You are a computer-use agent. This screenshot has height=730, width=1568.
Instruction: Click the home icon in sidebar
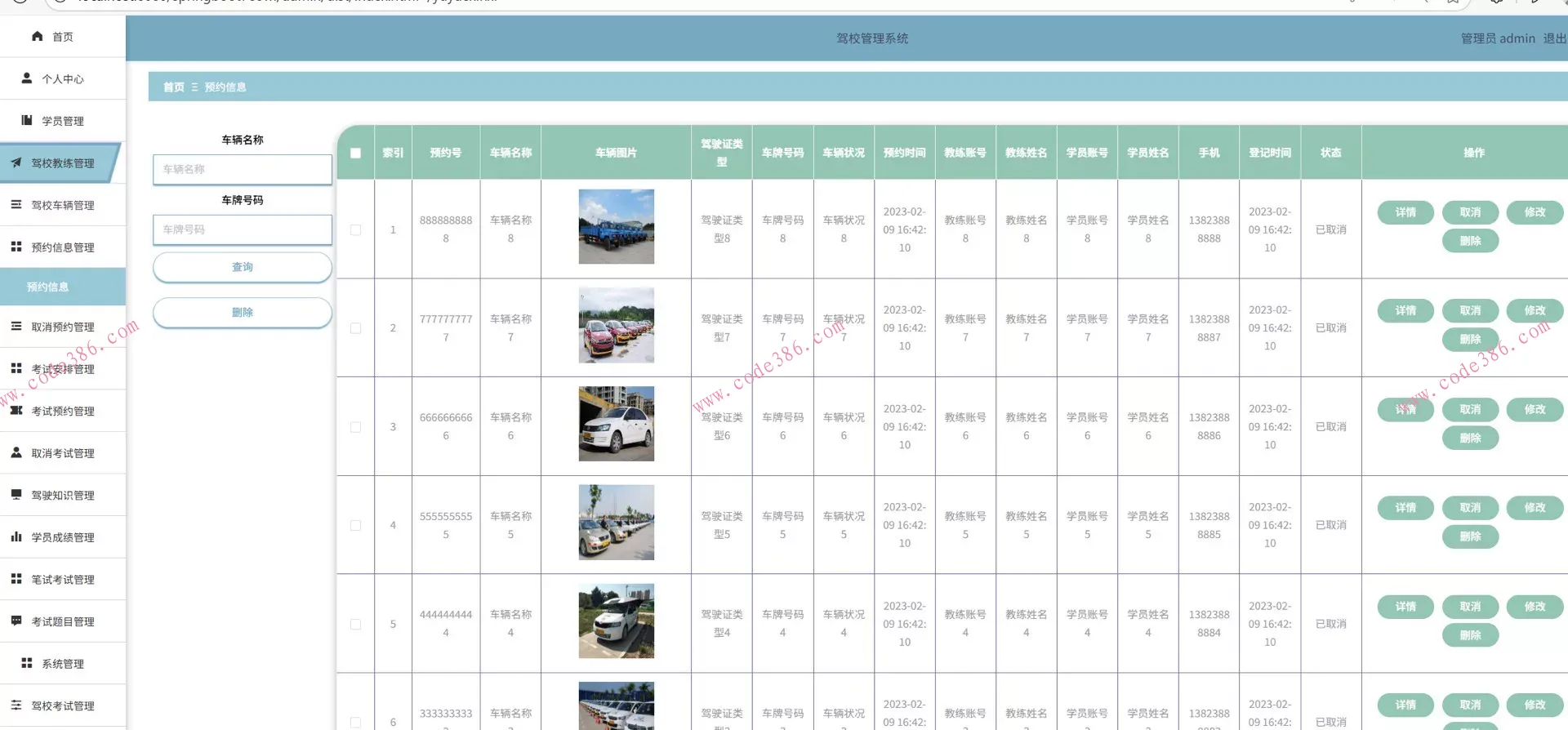(37, 36)
